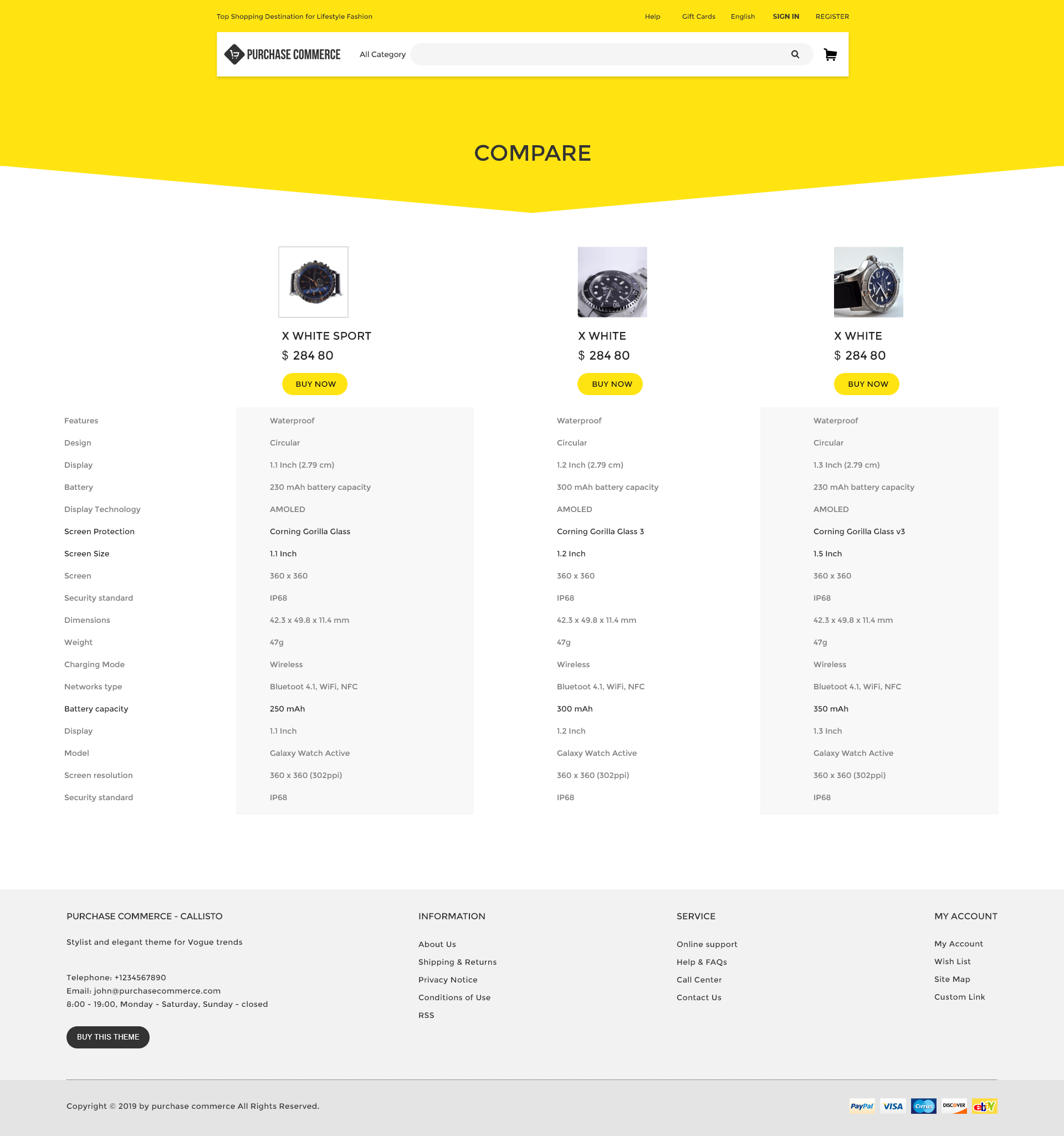Click the About Us link in footer

coord(437,944)
